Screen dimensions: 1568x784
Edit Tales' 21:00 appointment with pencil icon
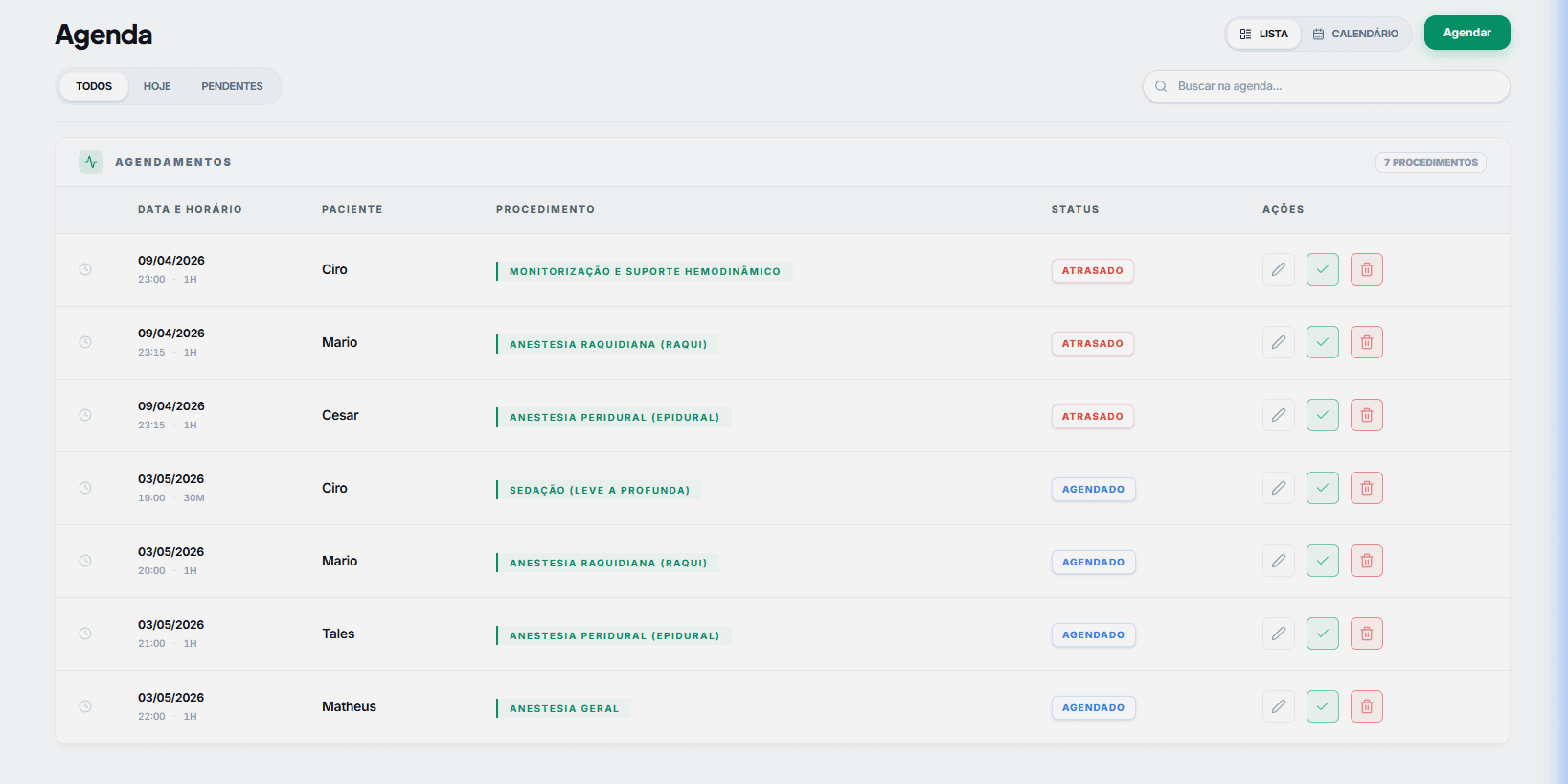[1278, 634]
